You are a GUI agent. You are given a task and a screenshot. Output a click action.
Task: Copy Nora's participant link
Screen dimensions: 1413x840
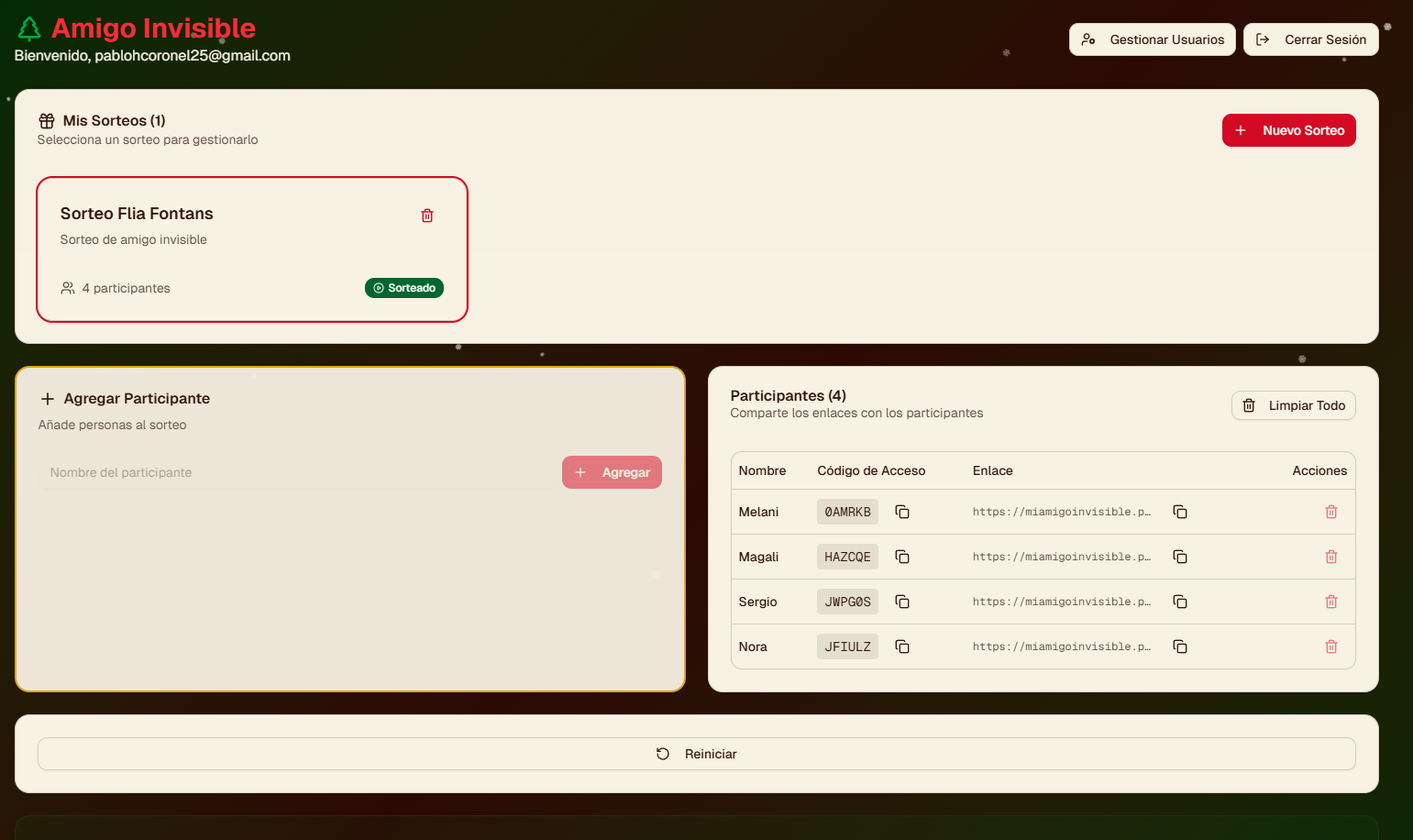click(1180, 647)
